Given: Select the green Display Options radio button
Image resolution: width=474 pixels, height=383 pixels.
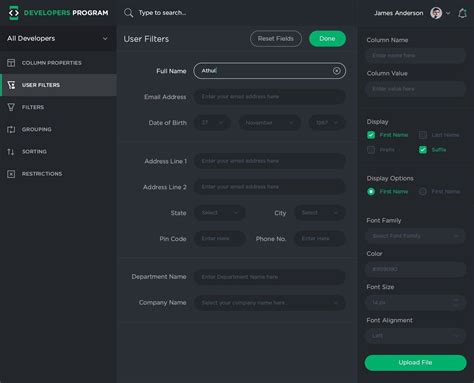Looking at the screenshot, I should click(371, 191).
